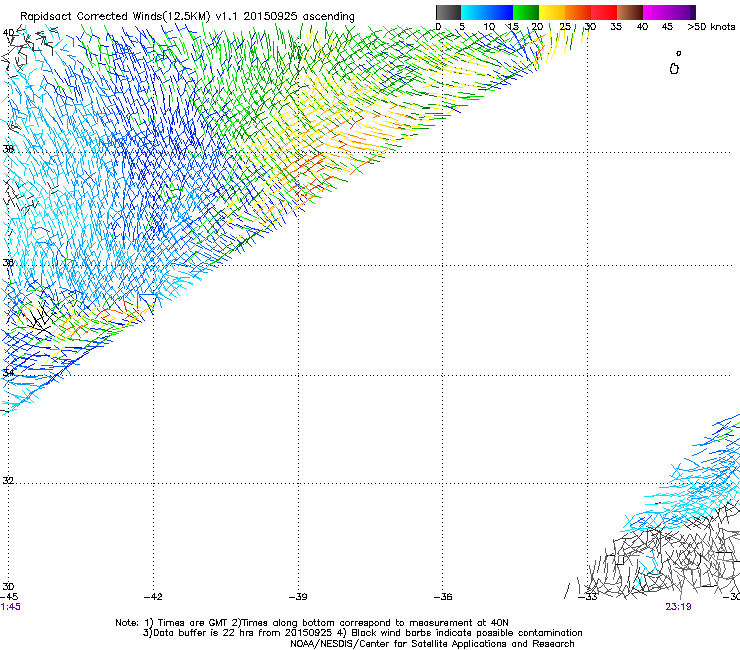Click the 'Times are GMT' note line
The width and height of the screenshot is (740, 650).
pos(312,623)
